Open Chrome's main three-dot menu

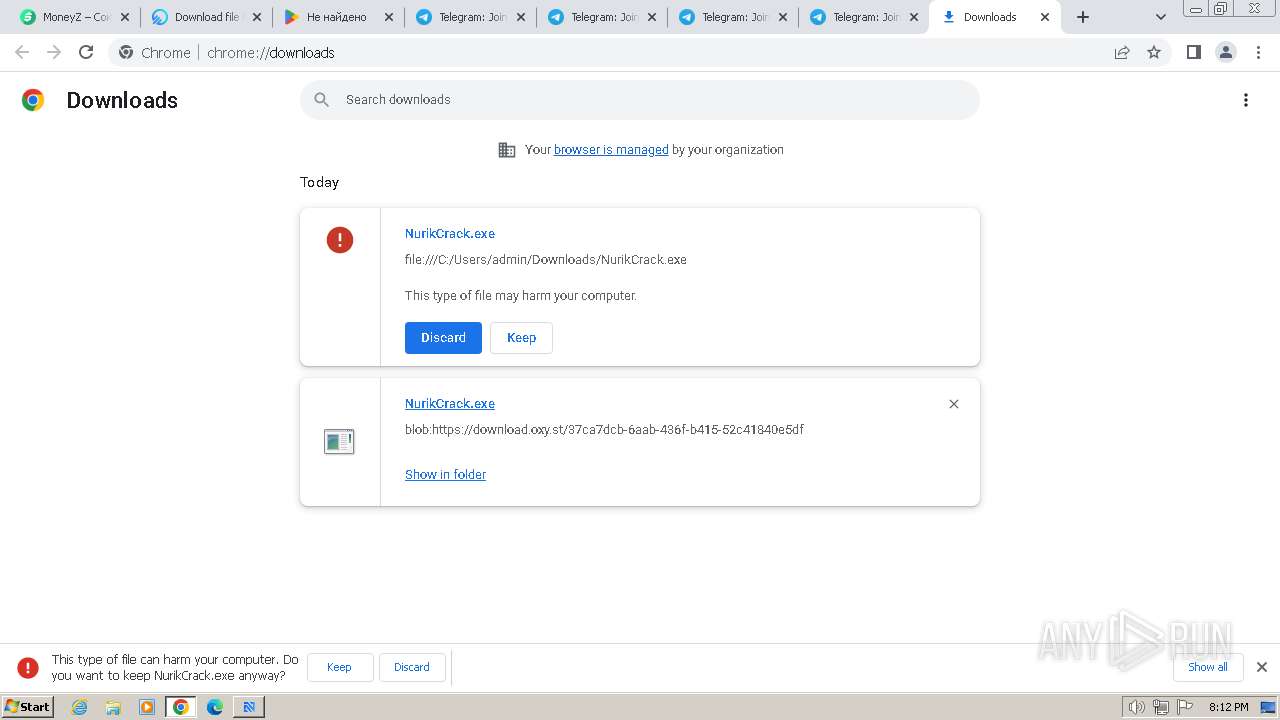(x=1259, y=52)
